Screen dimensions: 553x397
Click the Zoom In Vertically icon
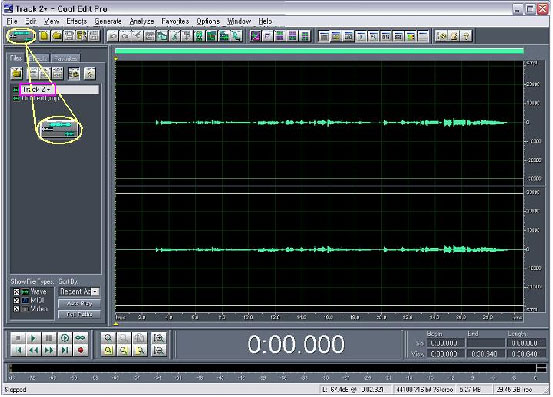pos(159,338)
